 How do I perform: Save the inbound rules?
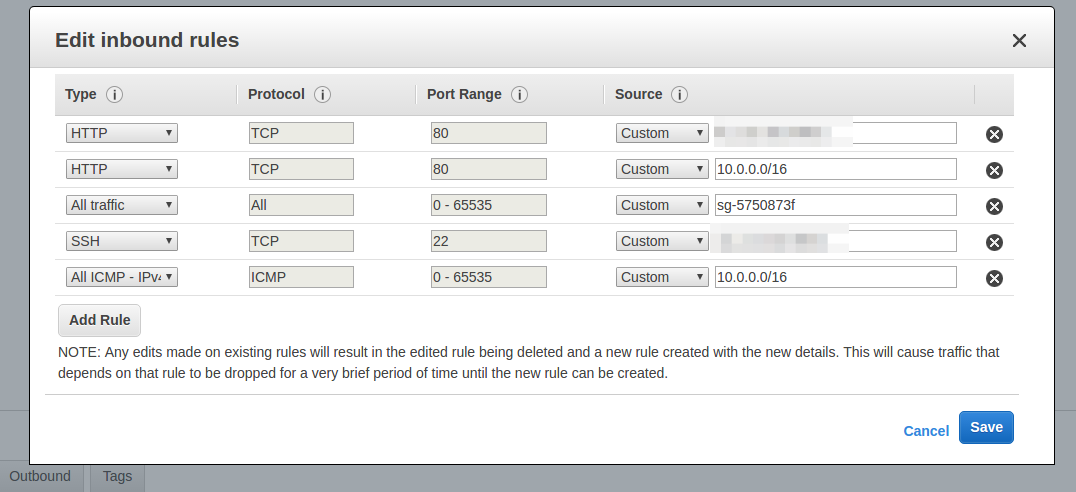(986, 427)
